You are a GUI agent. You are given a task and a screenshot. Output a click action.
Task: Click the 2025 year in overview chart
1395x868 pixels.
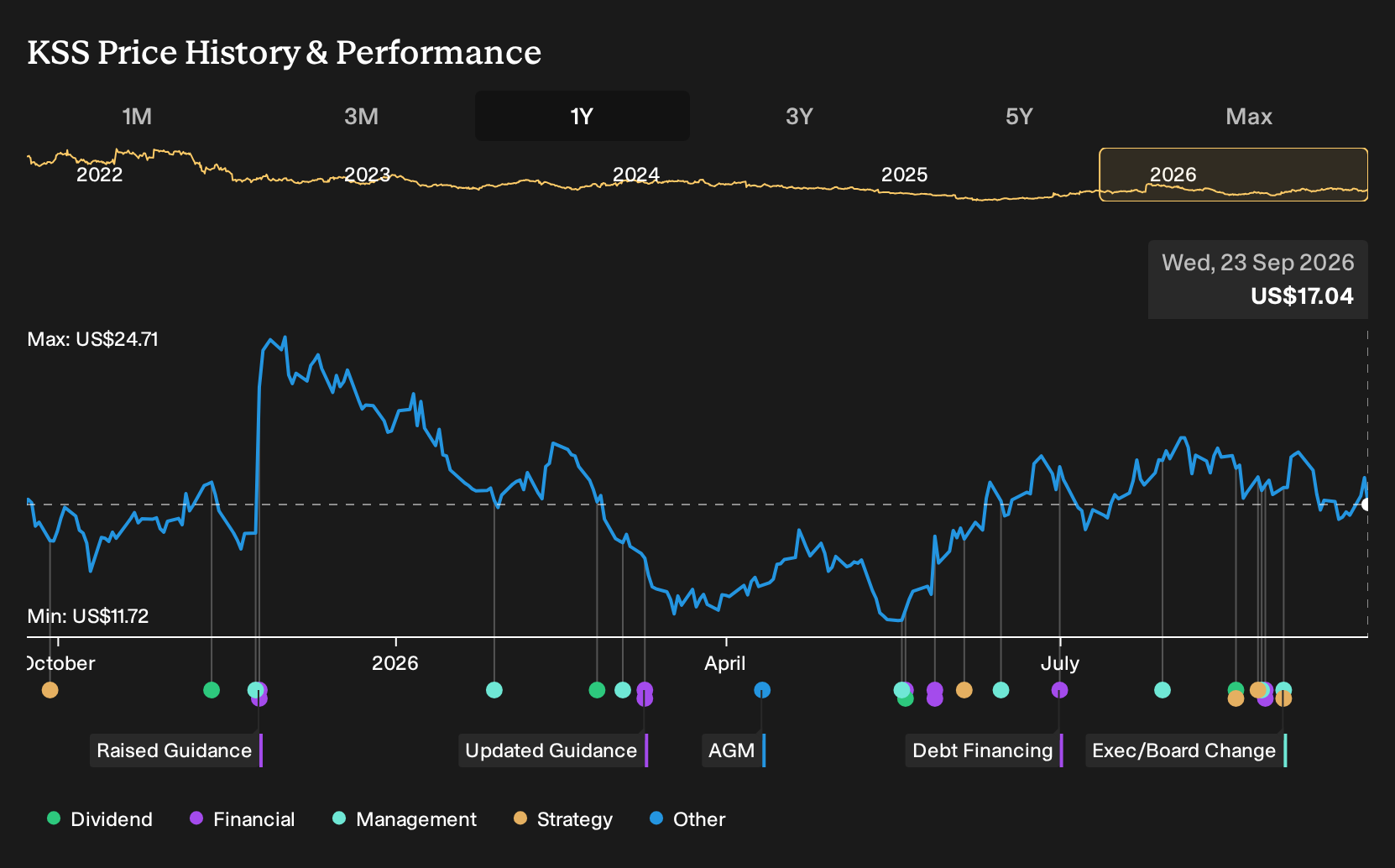click(x=904, y=175)
